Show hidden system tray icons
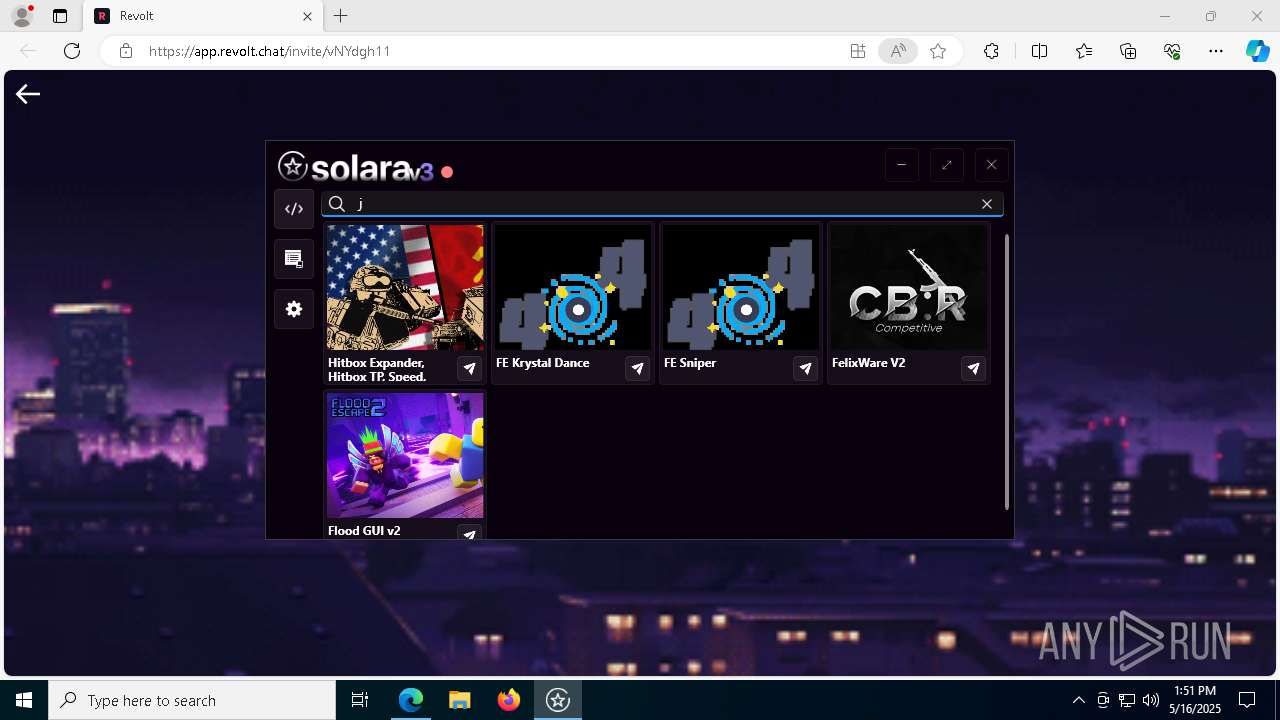1280x720 pixels. (1078, 700)
